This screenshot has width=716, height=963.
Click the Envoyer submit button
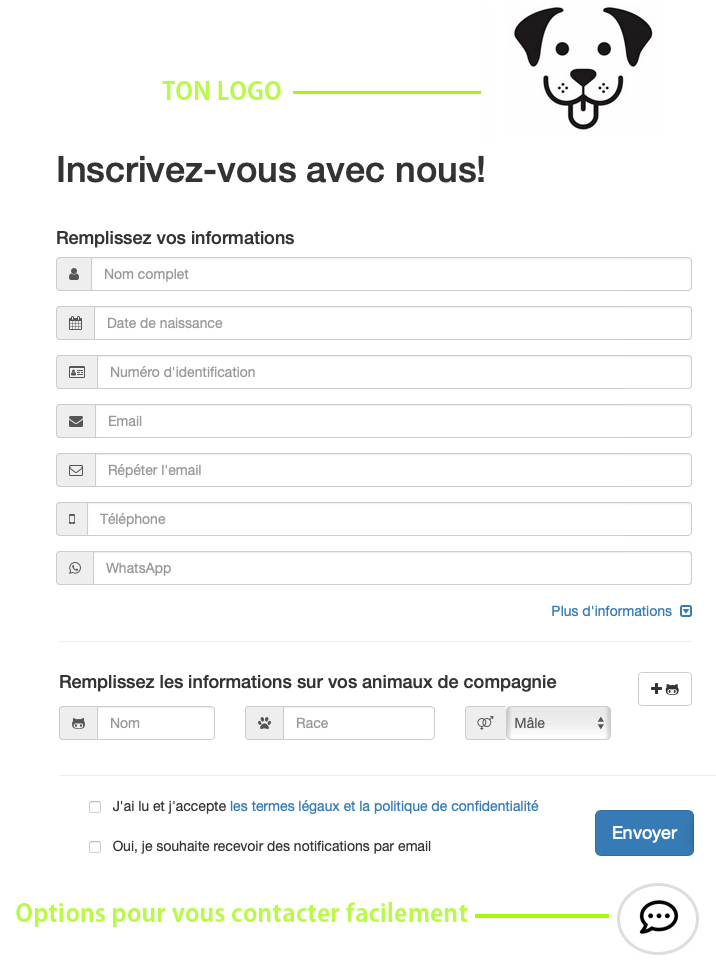(644, 833)
